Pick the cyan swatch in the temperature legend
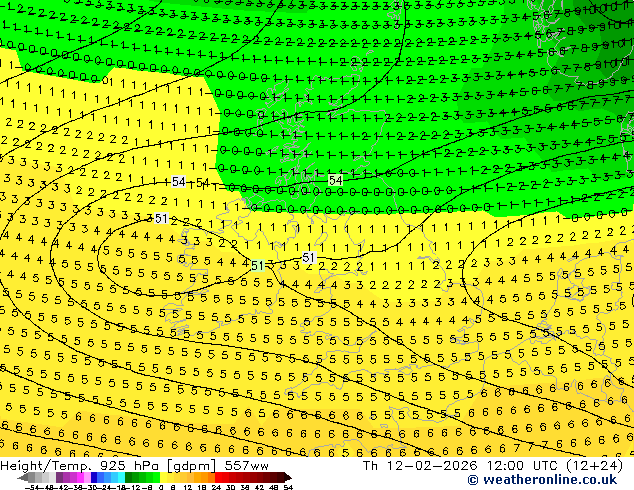Screen dimensions: 634x490 point(121,478)
